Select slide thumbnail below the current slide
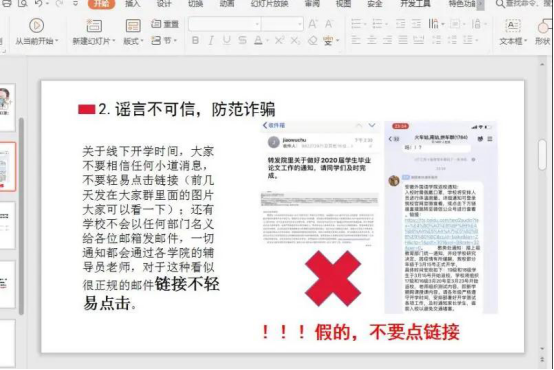 [x=7, y=225]
